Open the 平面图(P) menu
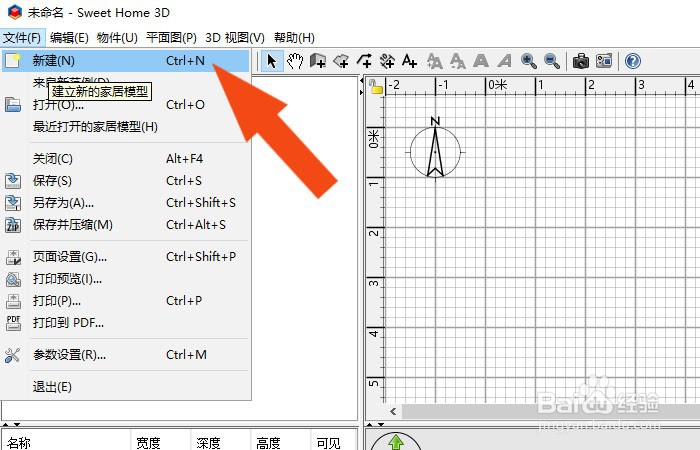The width and height of the screenshot is (700, 450). point(171,38)
